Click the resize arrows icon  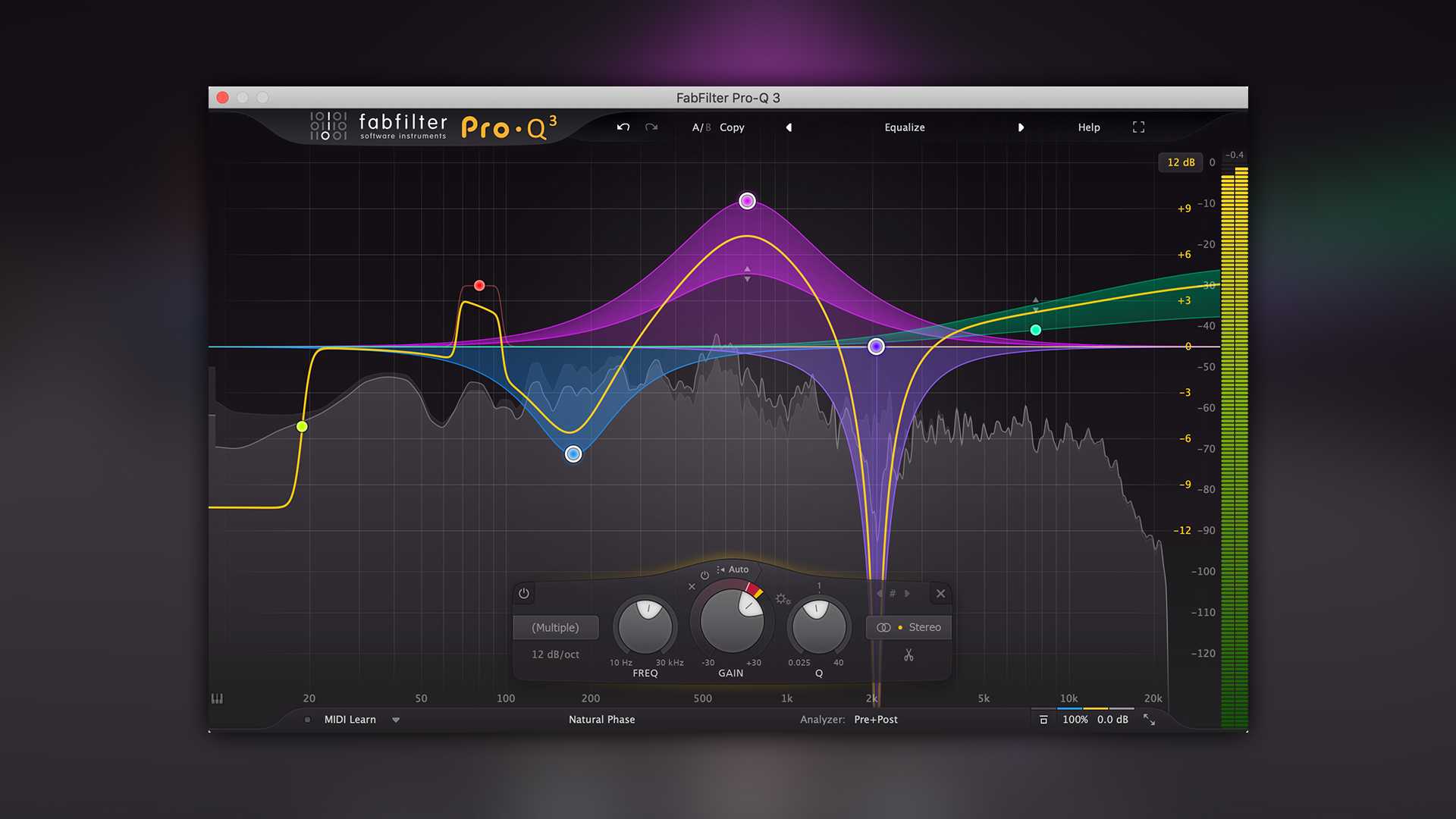tap(1150, 720)
